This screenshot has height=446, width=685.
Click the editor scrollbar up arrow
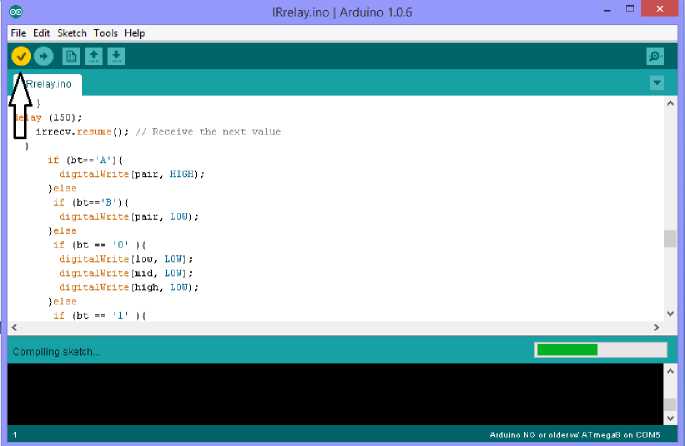[x=670, y=104]
